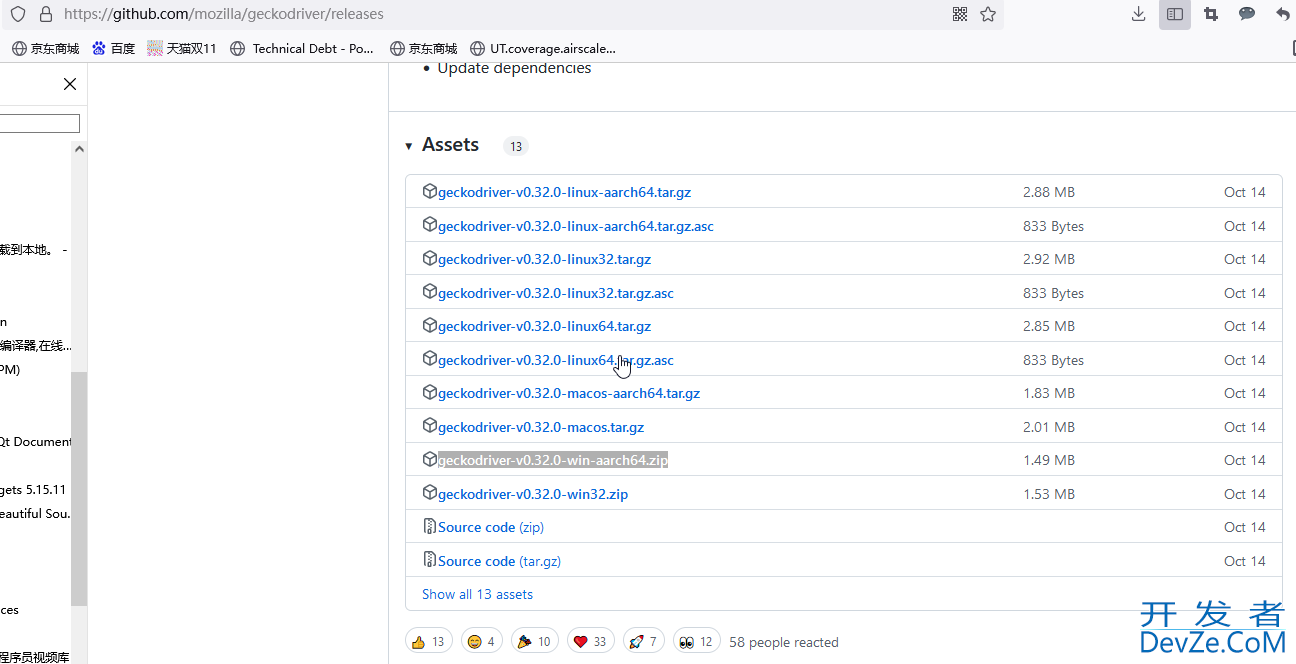The height and width of the screenshot is (664, 1296).
Task: Click the sidebar vertical scrollbar thumb
Action: coord(79,488)
